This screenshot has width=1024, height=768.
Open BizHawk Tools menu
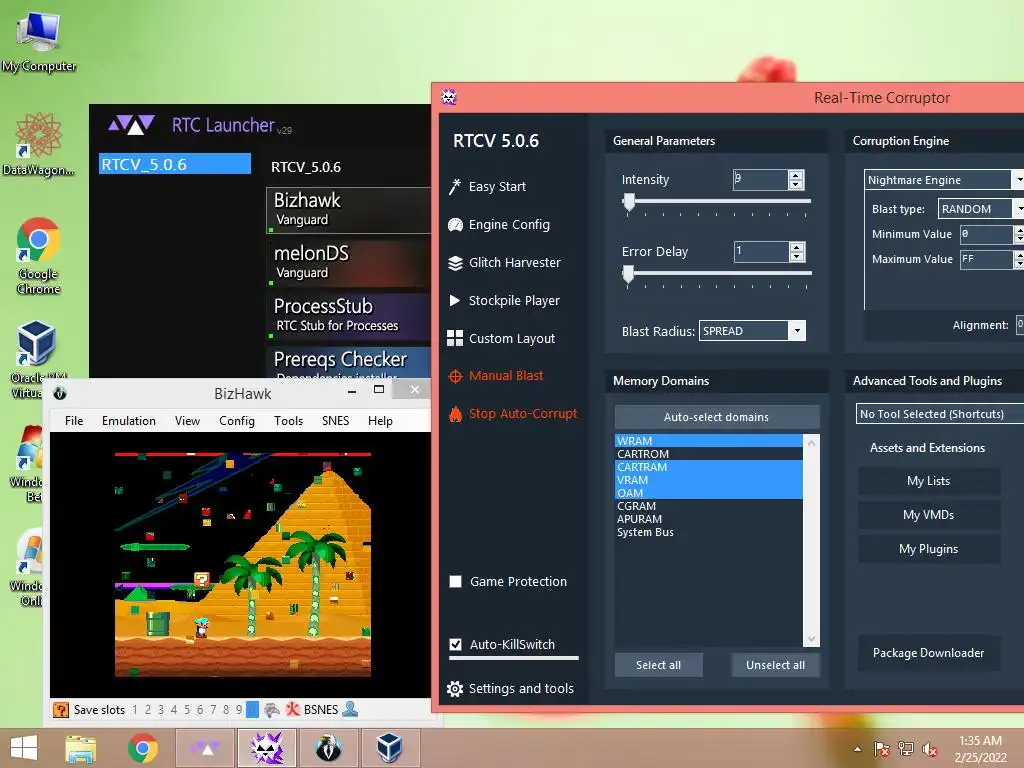point(288,421)
